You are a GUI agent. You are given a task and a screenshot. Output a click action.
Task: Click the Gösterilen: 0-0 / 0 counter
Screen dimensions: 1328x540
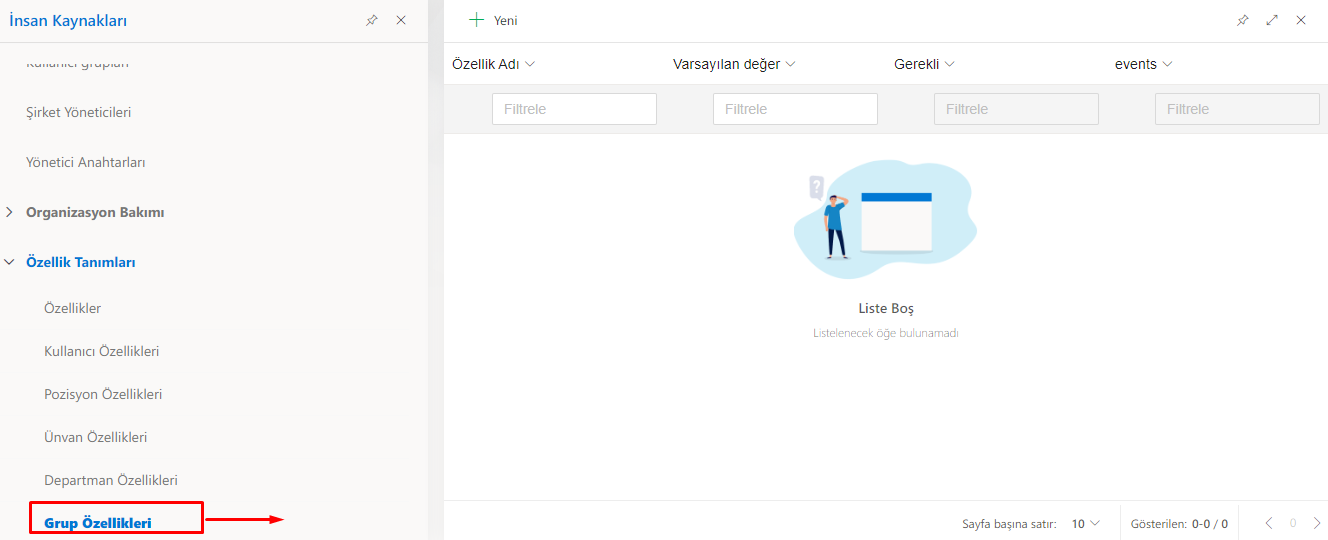coord(1179,523)
